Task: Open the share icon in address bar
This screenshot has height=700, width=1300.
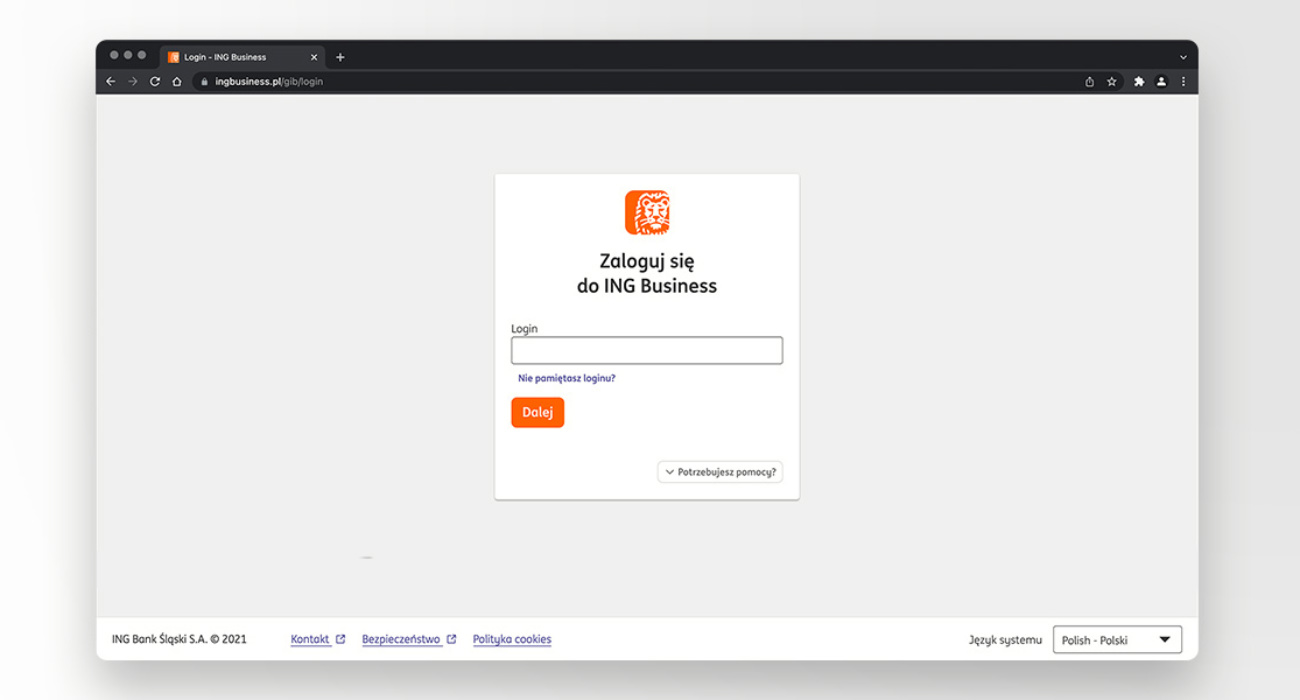Action: pyautogui.click(x=1090, y=82)
